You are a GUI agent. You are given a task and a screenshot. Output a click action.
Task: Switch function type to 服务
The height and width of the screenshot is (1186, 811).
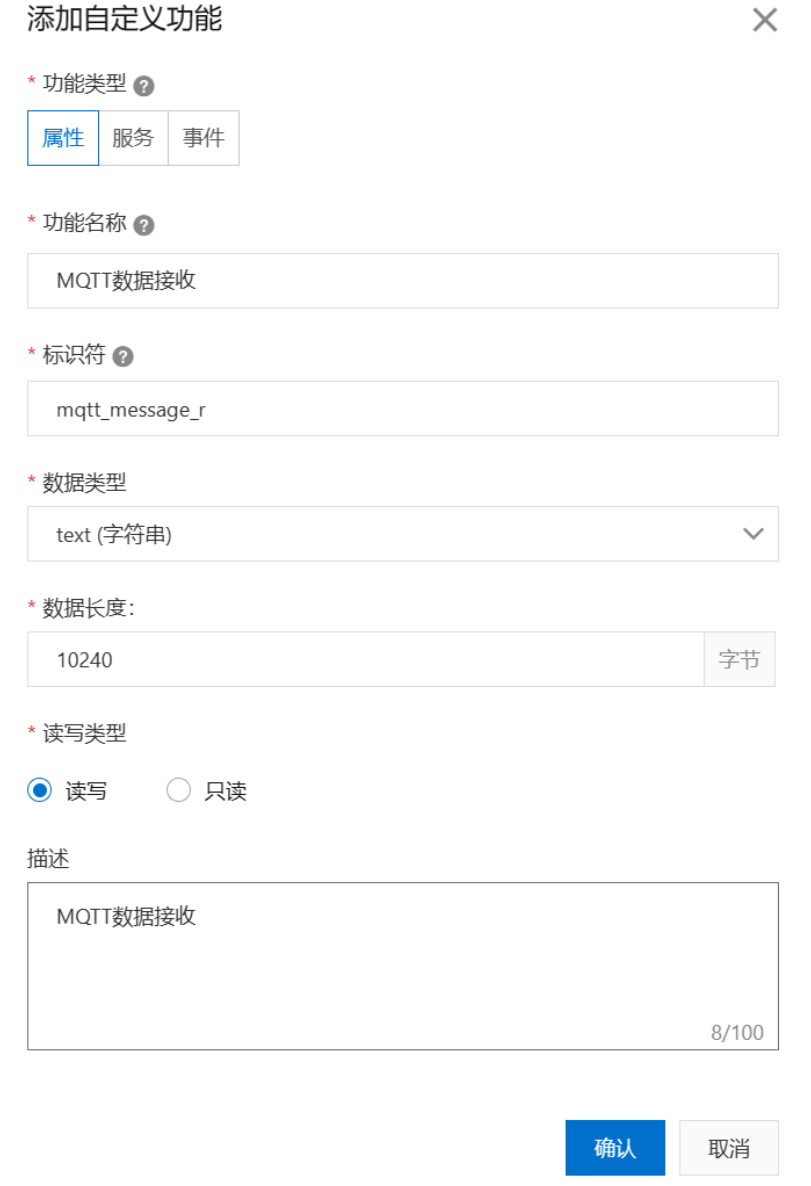133,138
